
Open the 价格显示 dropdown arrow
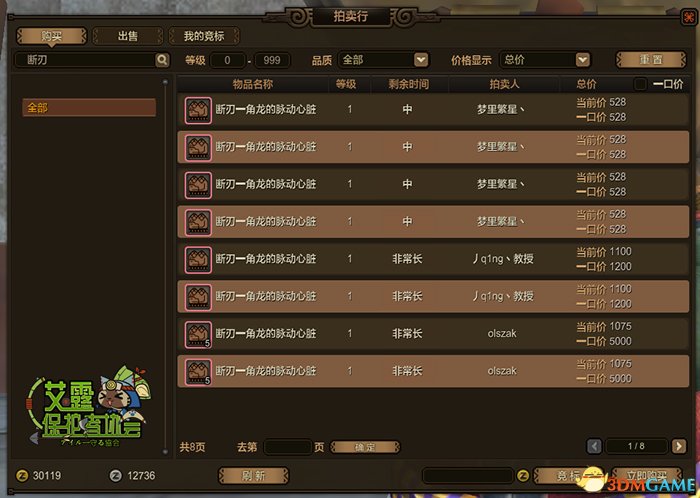tap(582, 60)
